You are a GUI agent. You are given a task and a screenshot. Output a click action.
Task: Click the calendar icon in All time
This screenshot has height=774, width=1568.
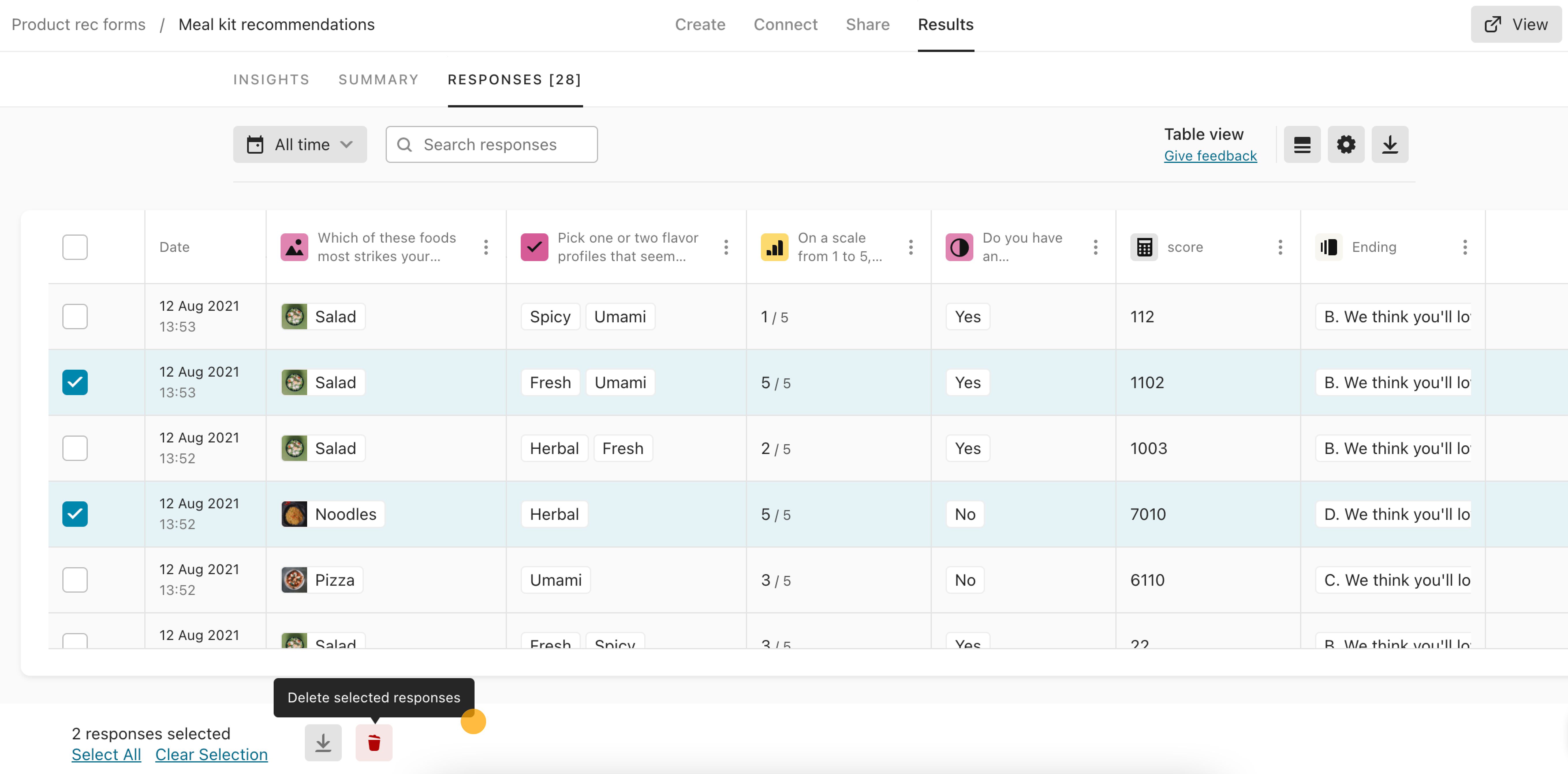click(x=255, y=144)
